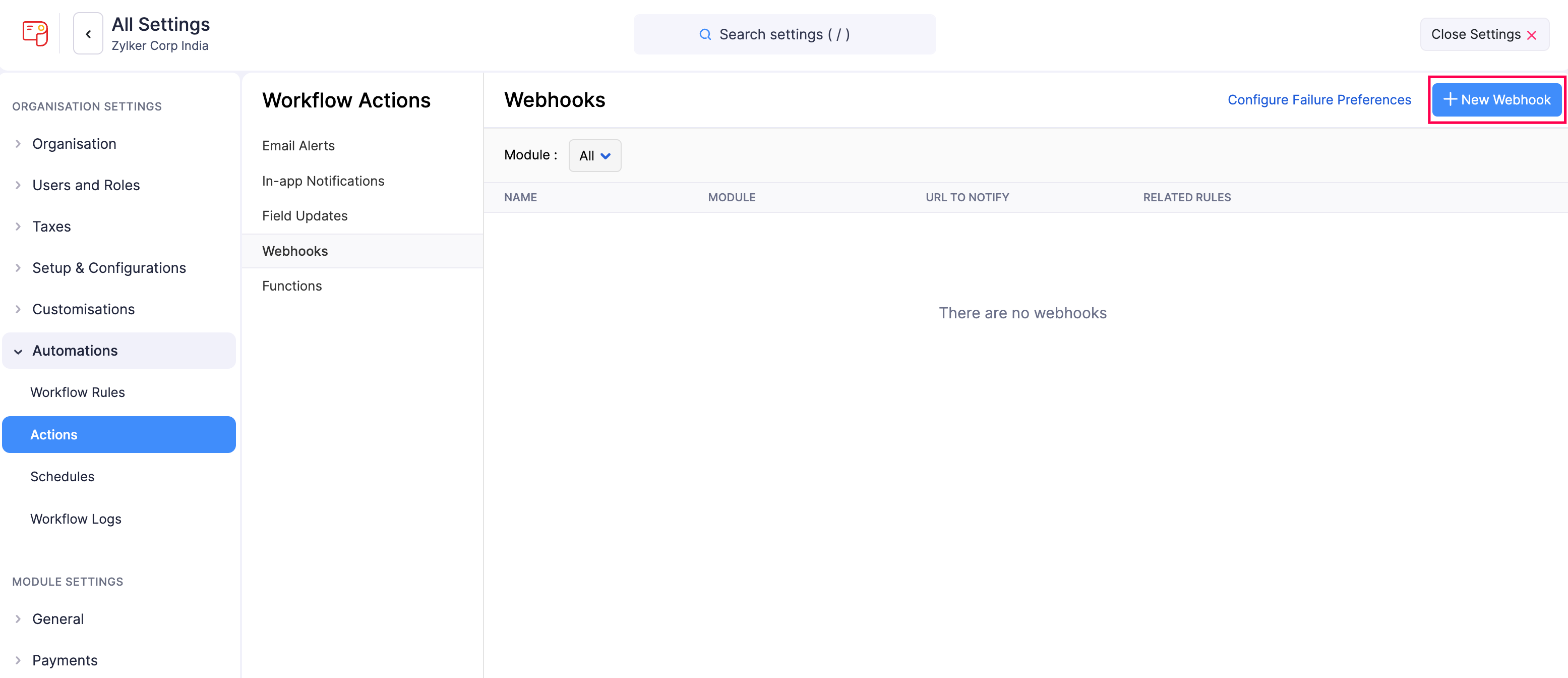This screenshot has width=1568, height=678.
Task: Click URL TO NOTIFY column header
Action: click(967, 197)
